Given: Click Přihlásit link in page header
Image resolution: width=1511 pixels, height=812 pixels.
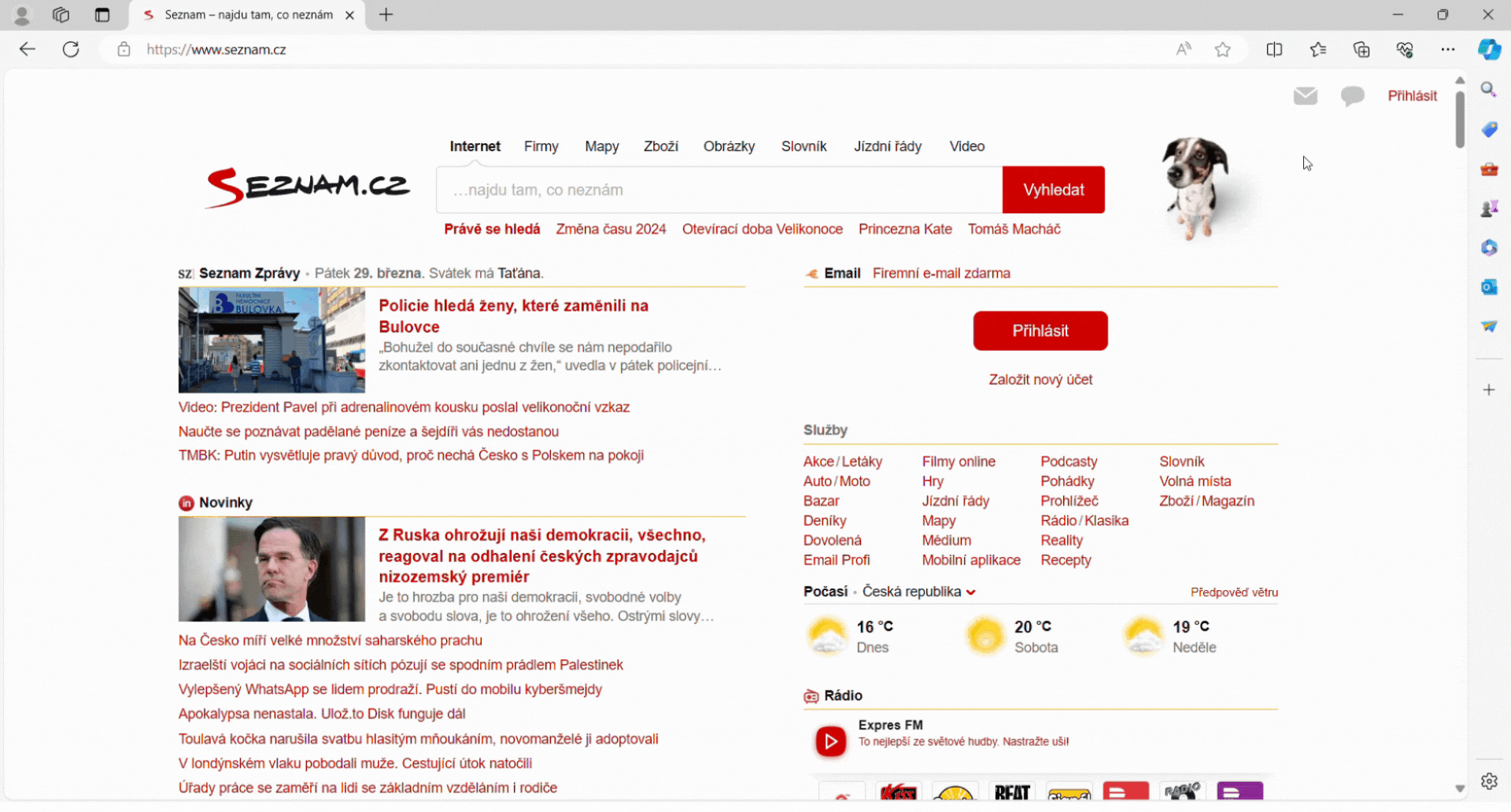Looking at the screenshot, I should (x=1413, y=96).
